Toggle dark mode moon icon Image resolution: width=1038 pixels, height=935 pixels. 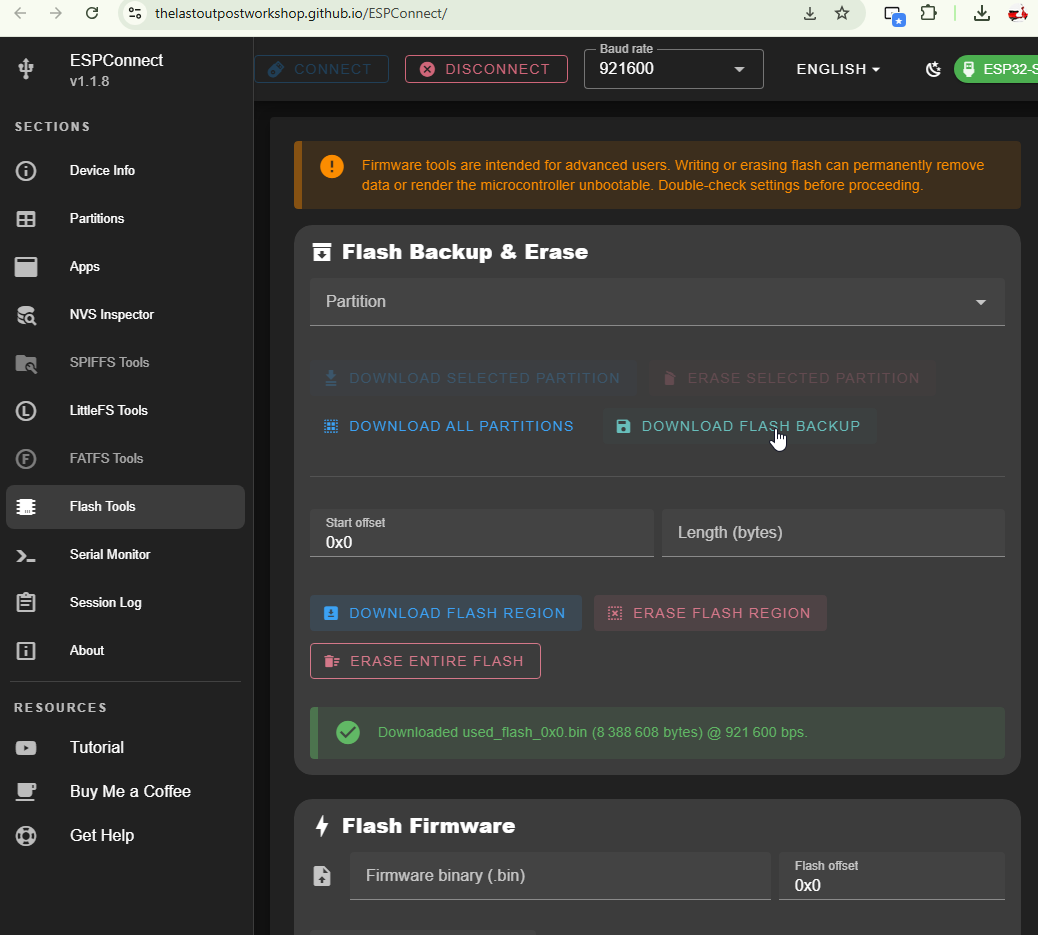click(x=933, y=69)
